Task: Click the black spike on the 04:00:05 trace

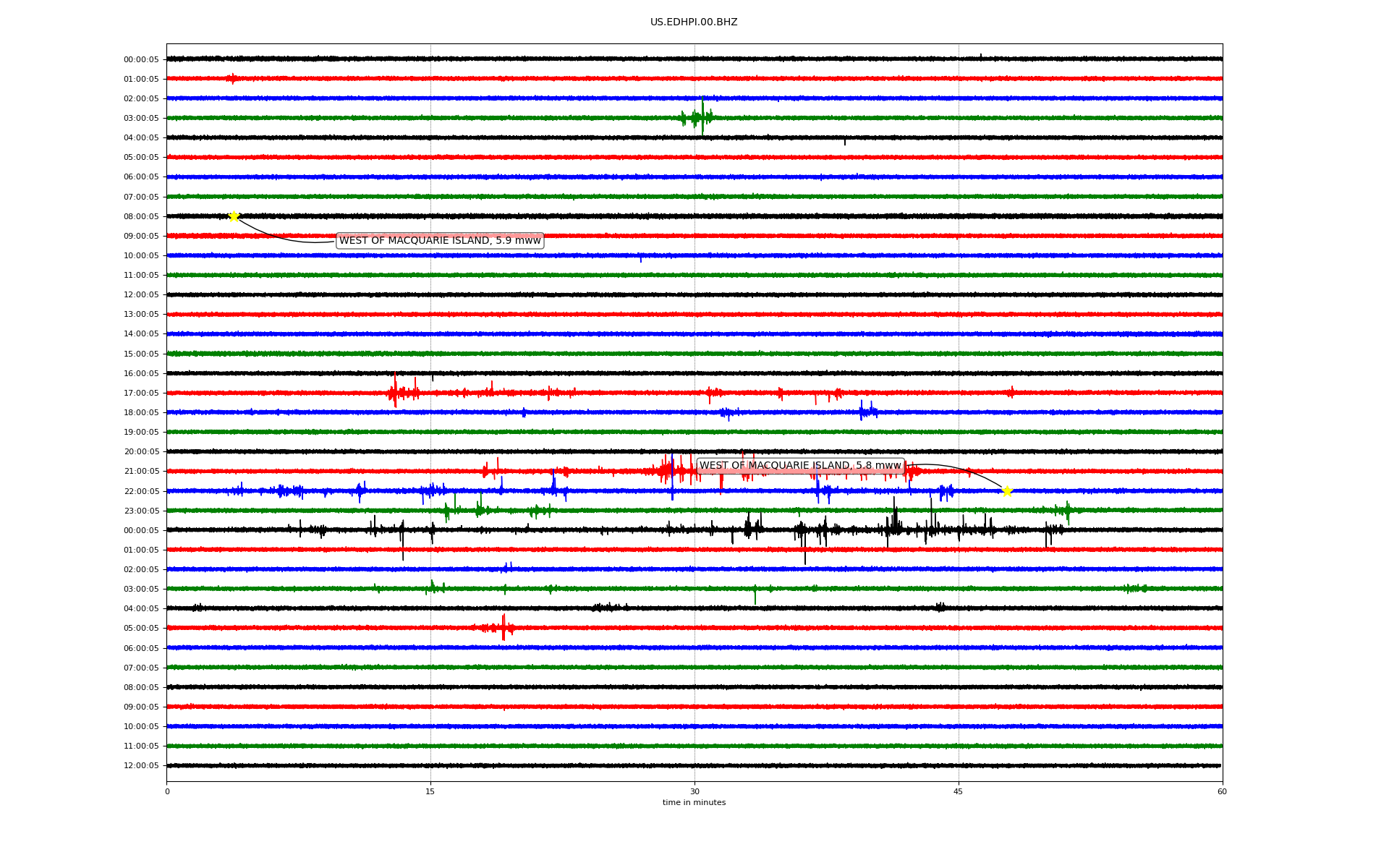Action: click(844, 142)
